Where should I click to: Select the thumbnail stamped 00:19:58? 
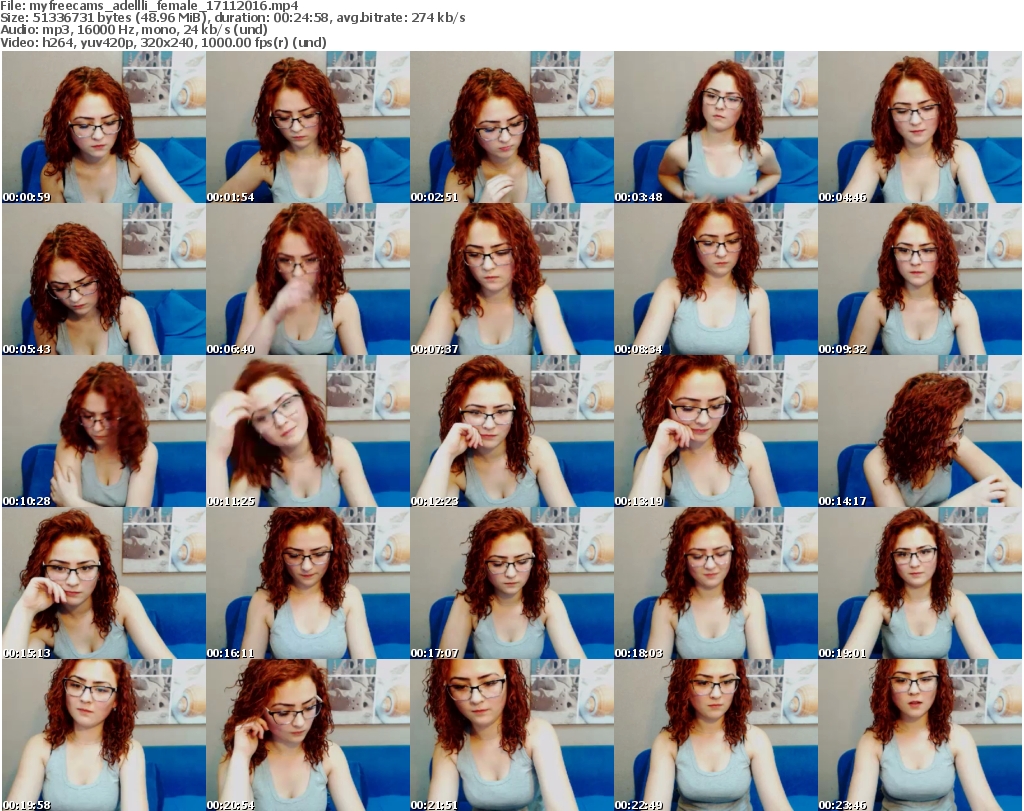pyautogui.click(x=104, y=735)
